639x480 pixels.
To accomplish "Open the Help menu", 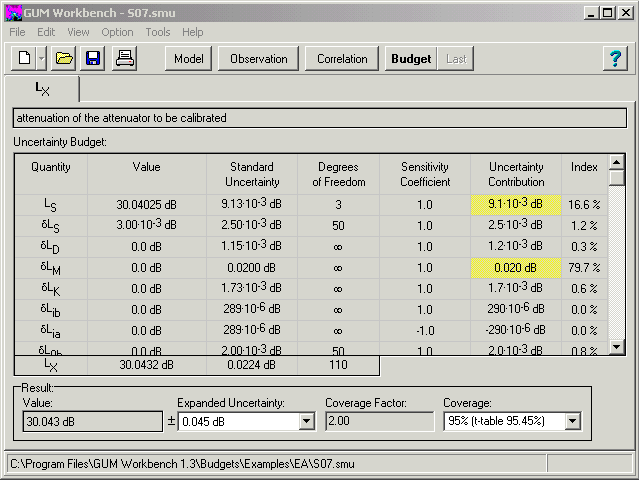I will (192, 32).
